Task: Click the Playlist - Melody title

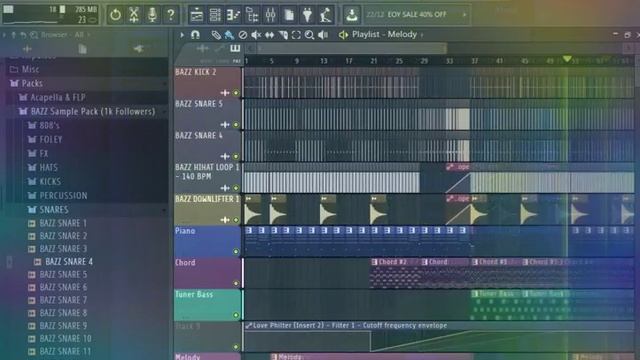Action: coord(384,35)
